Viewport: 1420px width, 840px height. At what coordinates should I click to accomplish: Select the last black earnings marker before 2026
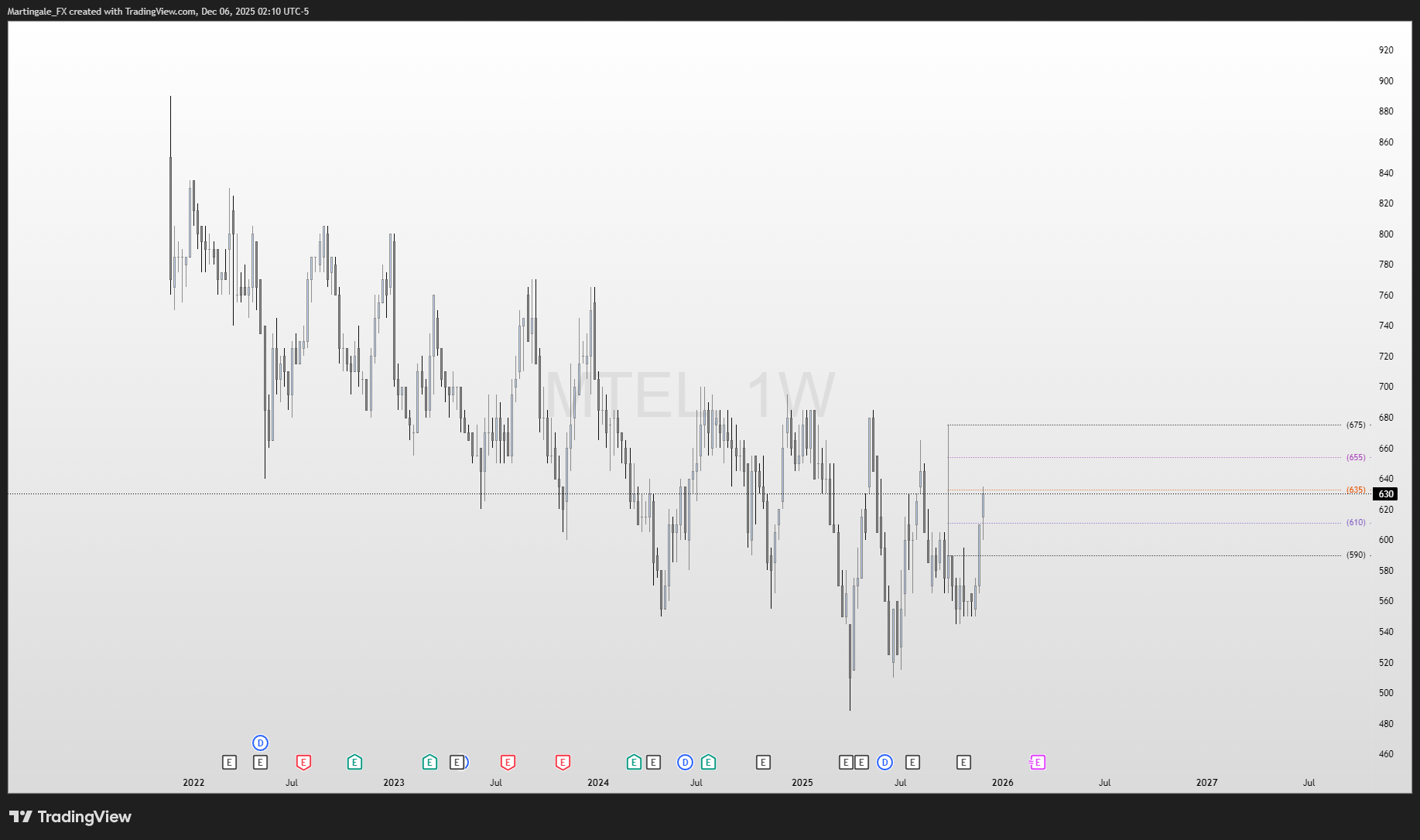[963, 763]
